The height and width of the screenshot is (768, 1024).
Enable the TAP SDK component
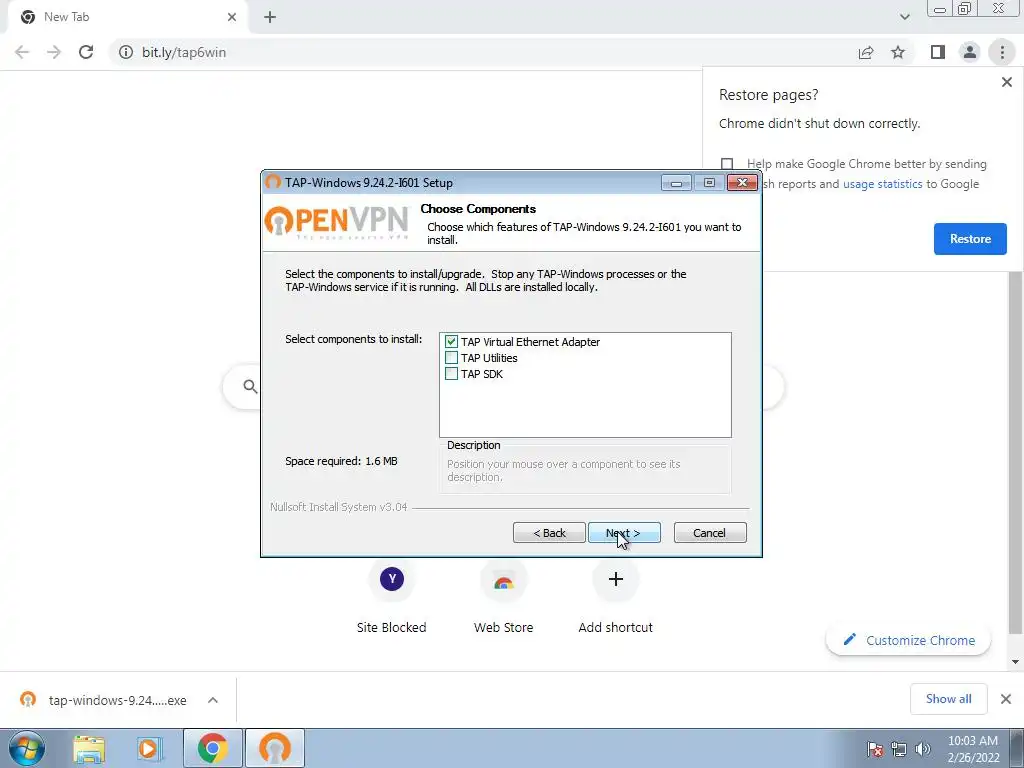coord(451,374)
